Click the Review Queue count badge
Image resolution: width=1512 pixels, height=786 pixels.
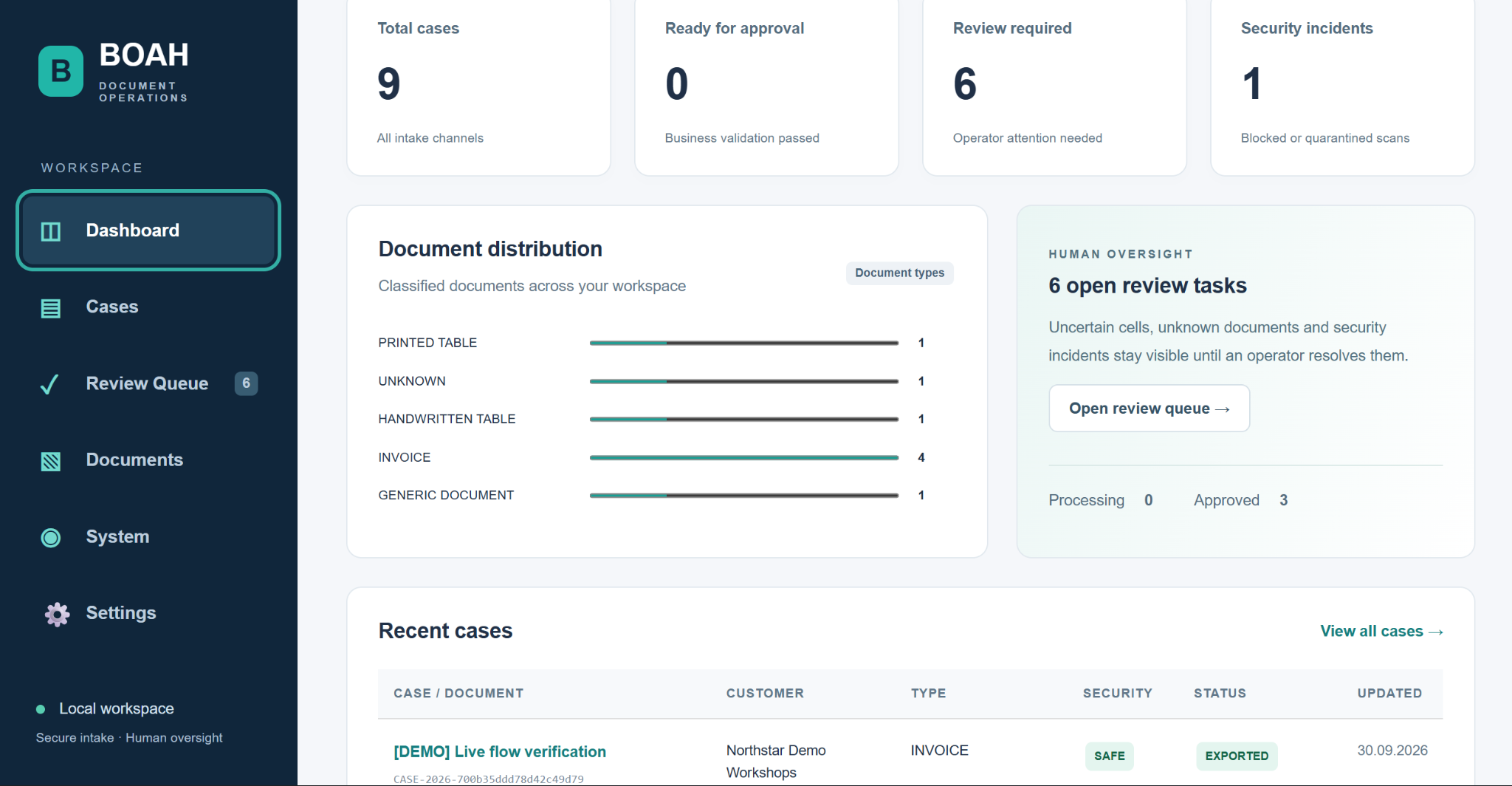(x=246, y=383)
